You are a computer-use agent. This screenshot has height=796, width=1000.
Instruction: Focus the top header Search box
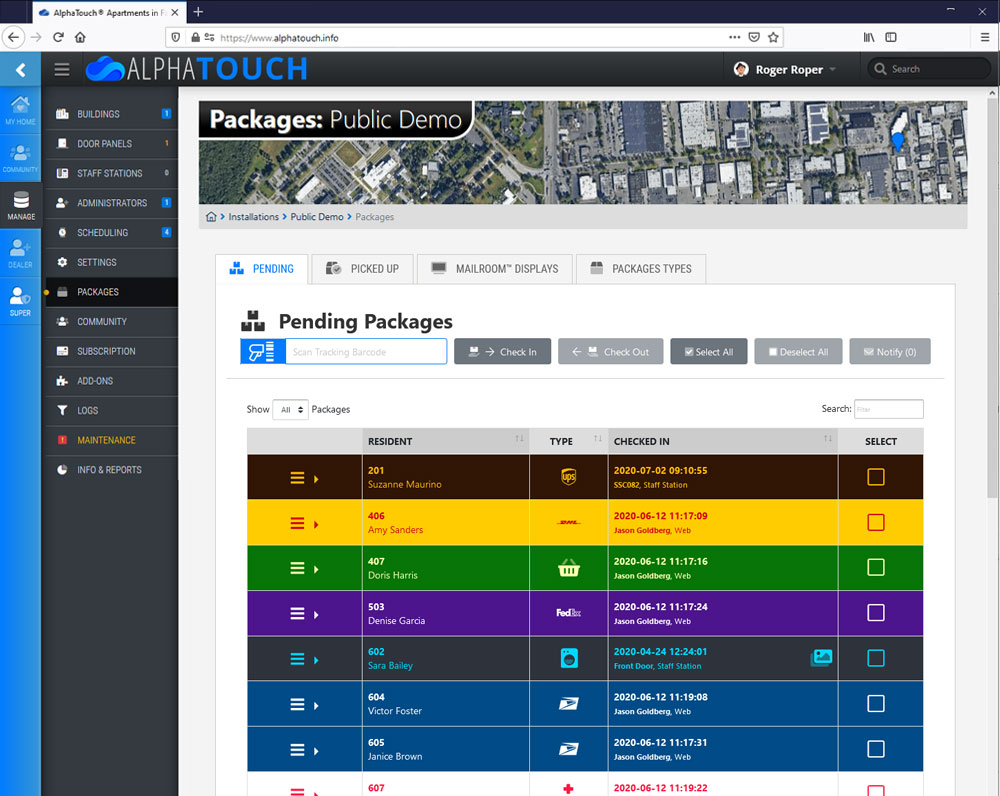pyautogui.click(x=930, y=69)
